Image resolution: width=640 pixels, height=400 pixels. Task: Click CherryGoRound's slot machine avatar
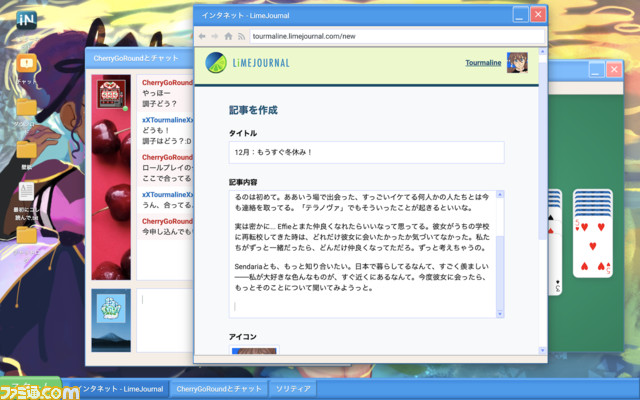110,95
